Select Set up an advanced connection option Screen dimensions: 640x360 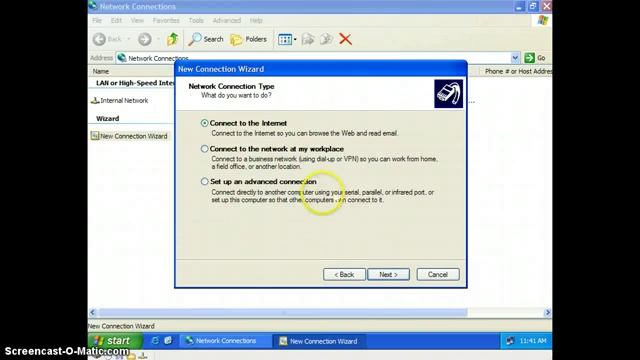point(204,182)
